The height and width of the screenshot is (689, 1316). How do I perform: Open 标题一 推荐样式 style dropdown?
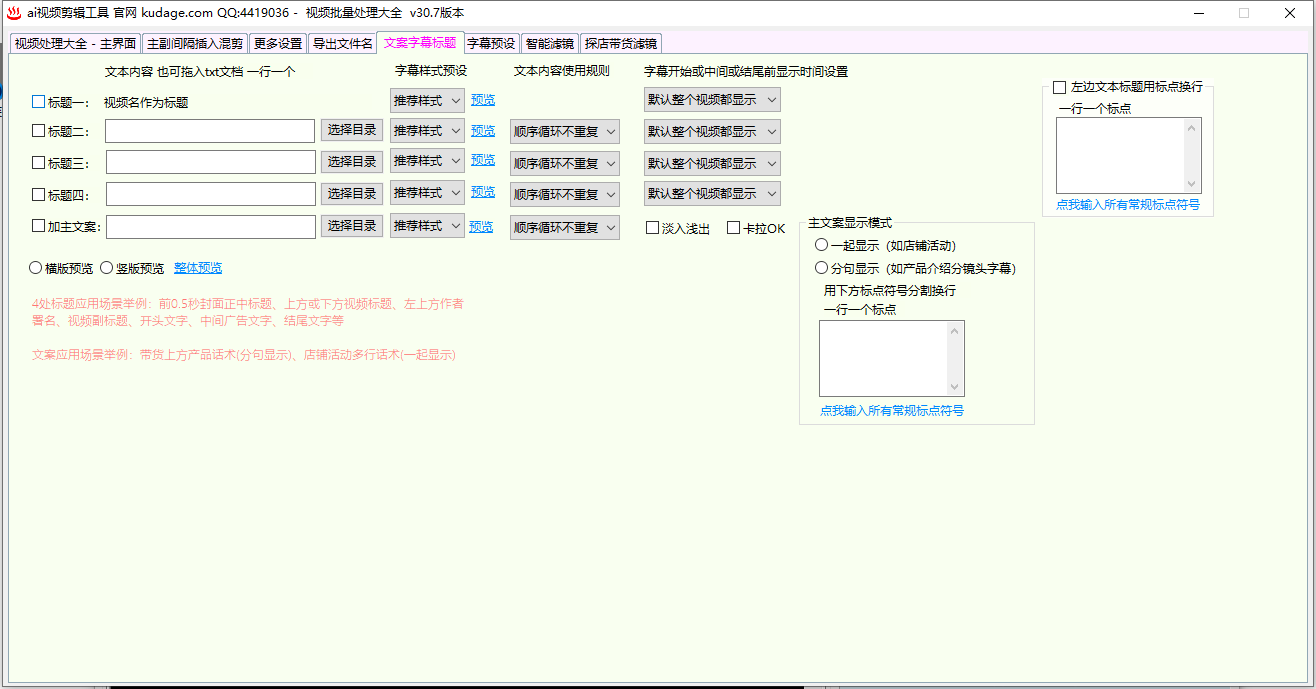pyautogui.click(x=427, y=100)
